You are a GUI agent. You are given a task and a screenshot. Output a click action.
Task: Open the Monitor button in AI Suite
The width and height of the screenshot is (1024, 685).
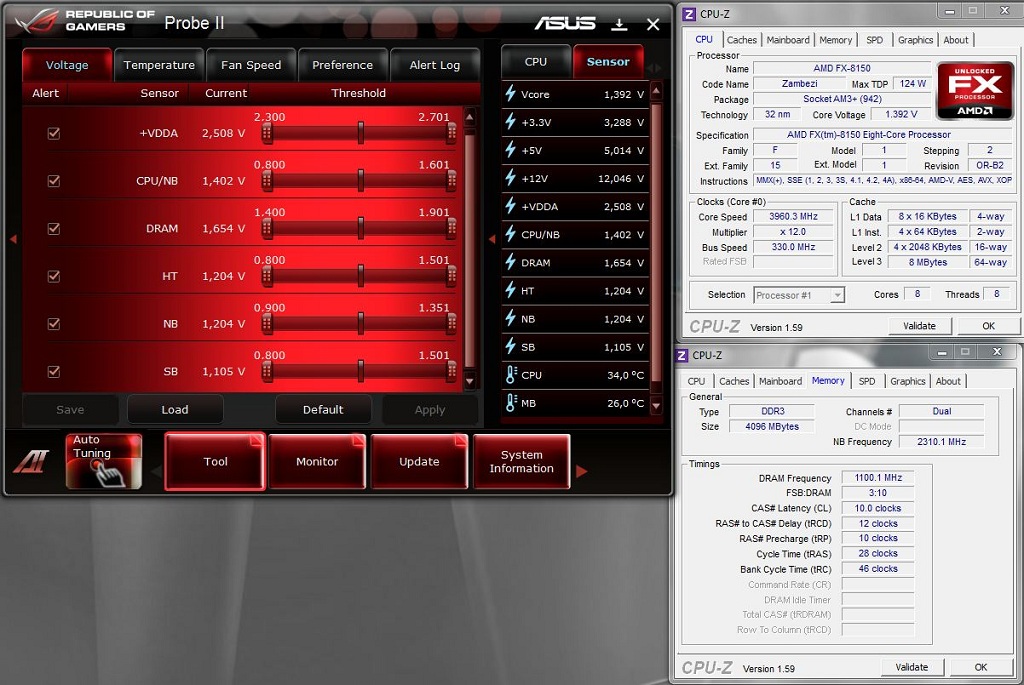[x=317, y=461]
